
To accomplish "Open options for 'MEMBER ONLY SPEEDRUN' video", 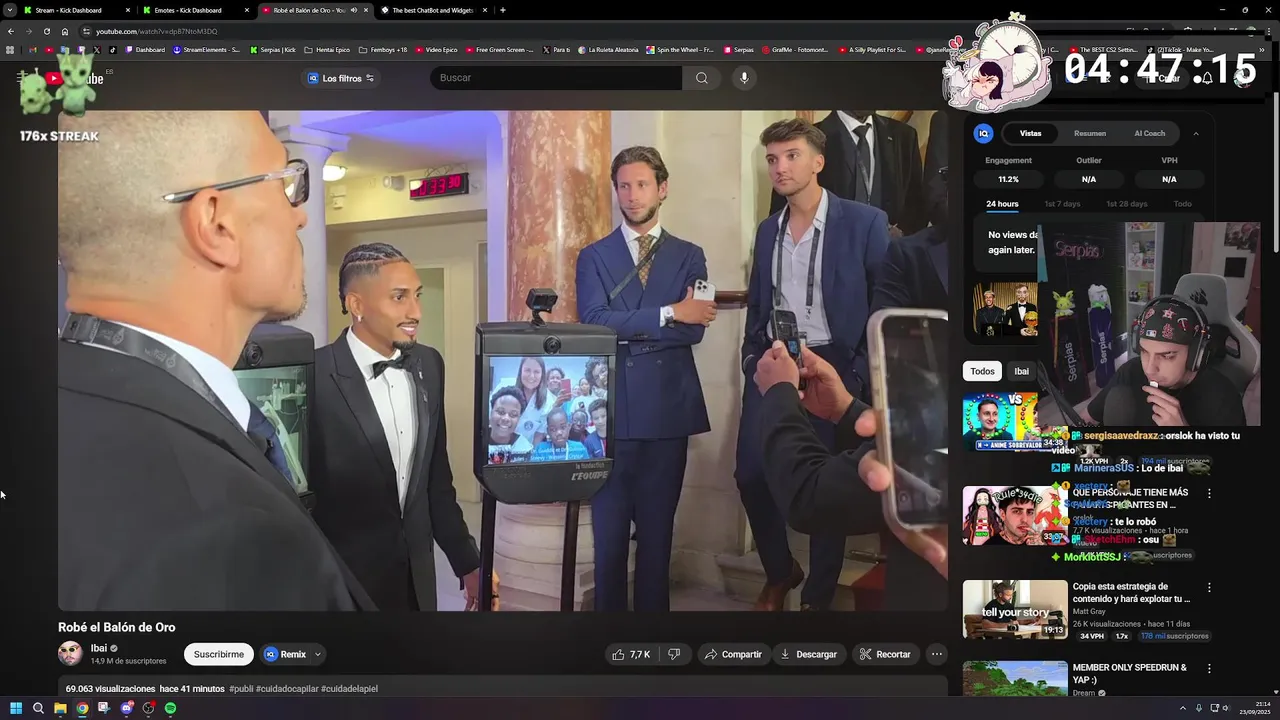I will pos(1209,669).
